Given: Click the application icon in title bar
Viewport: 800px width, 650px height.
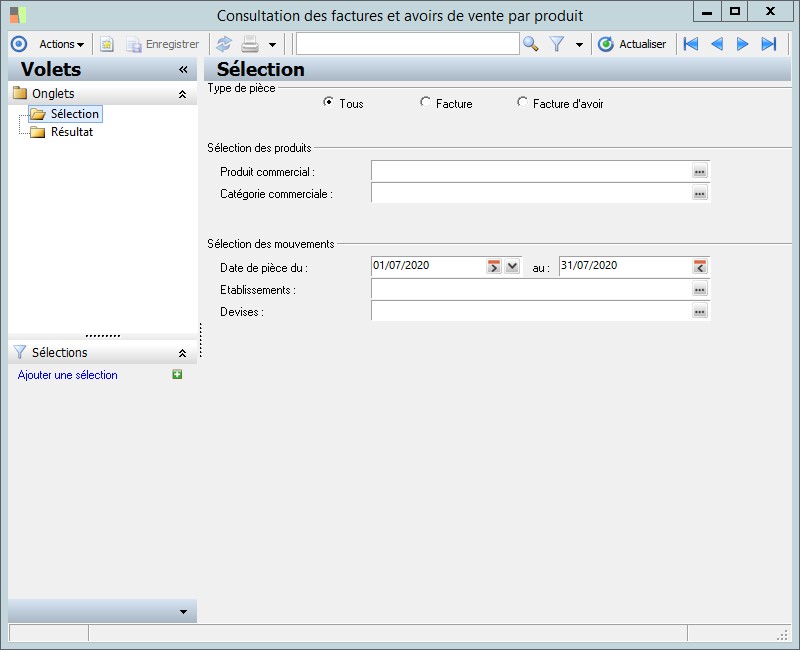Looking at the screenshot, I should (18, 15).
